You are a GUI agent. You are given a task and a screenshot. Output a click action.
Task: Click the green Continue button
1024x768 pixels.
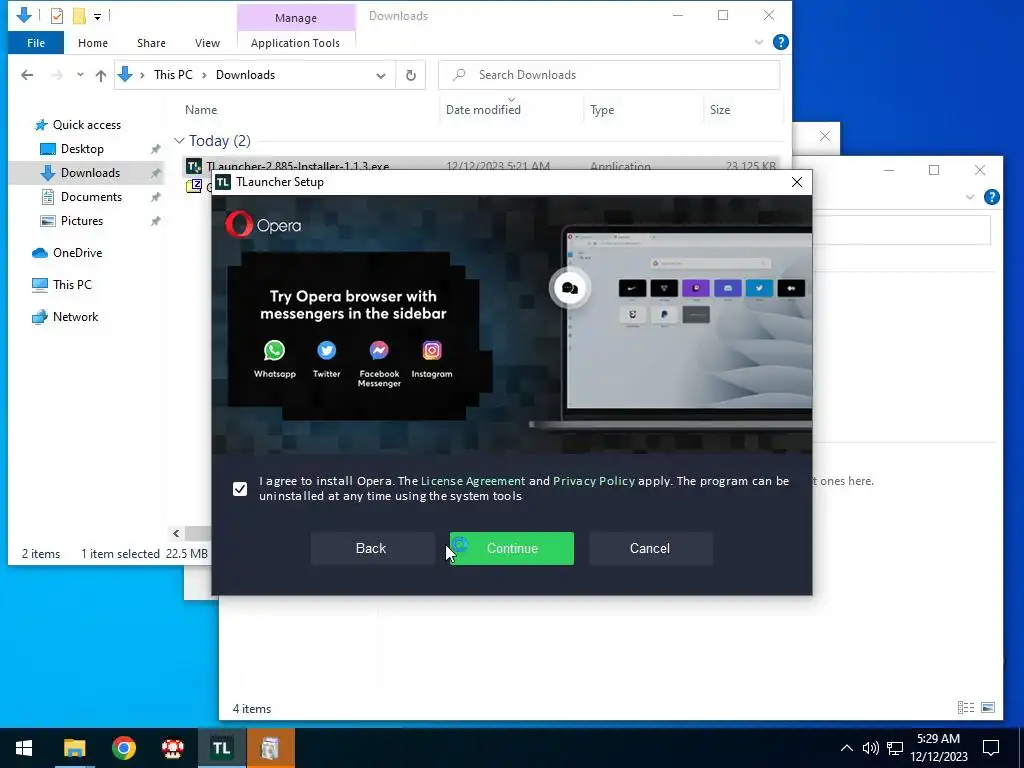(x=511, y=549)
